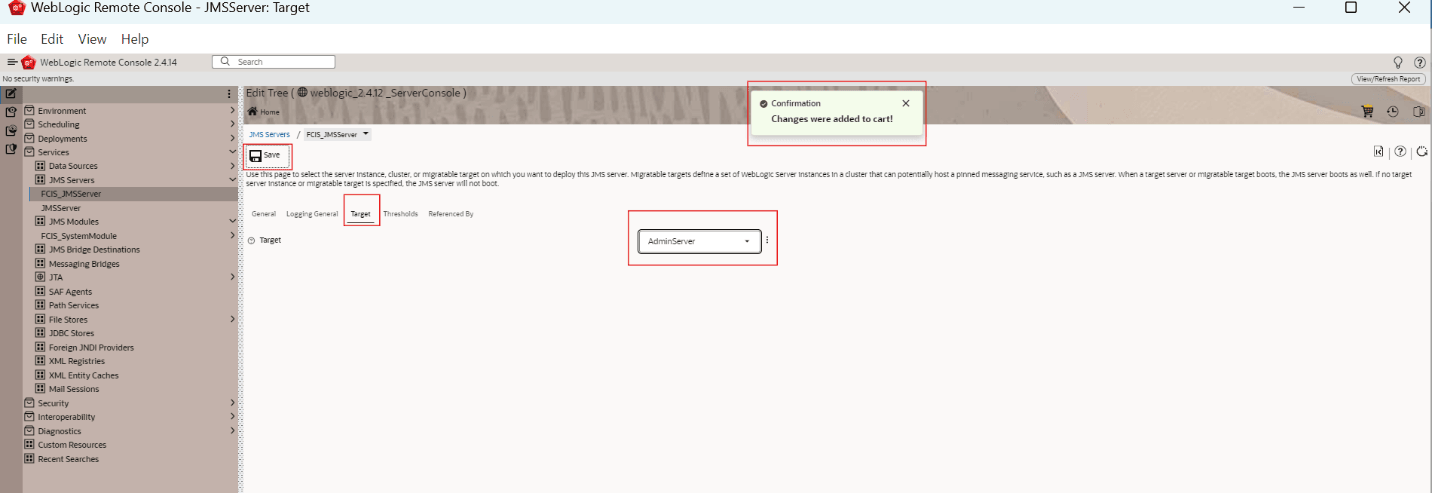Click the Save button
Screen dimensions: 1432x493
pyautogui.click(x=266, y=155)
